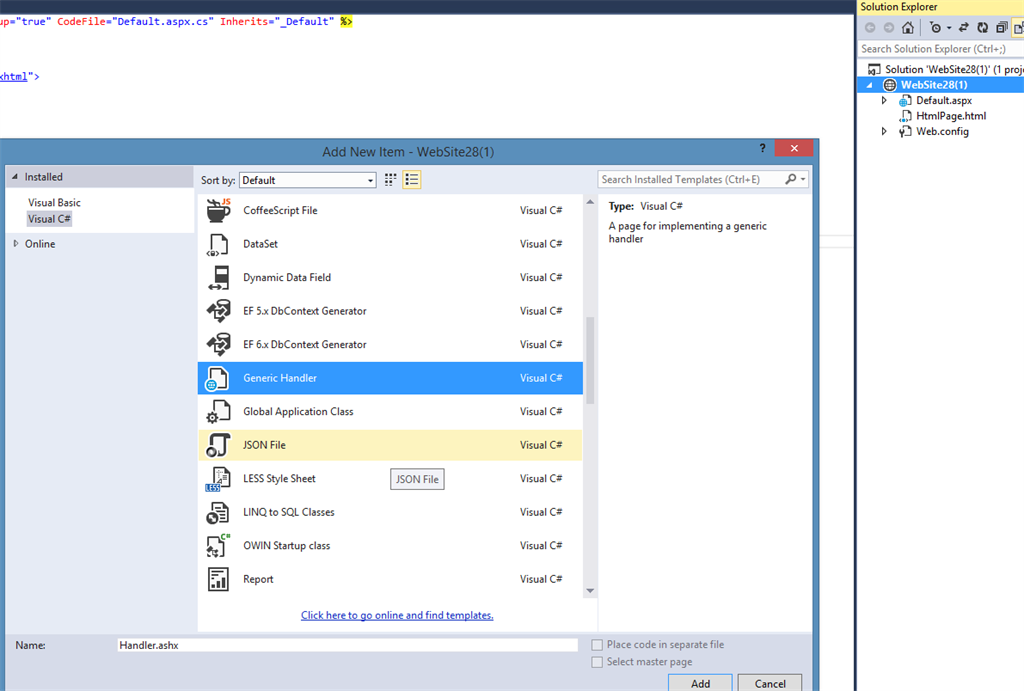
Task: Select the 'JSON File' template name
Action: 264,445
